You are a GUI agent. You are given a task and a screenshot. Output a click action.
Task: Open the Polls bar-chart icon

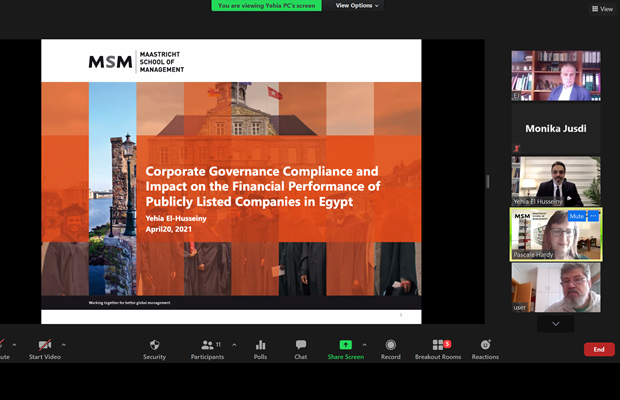click(x=260, y=350)
